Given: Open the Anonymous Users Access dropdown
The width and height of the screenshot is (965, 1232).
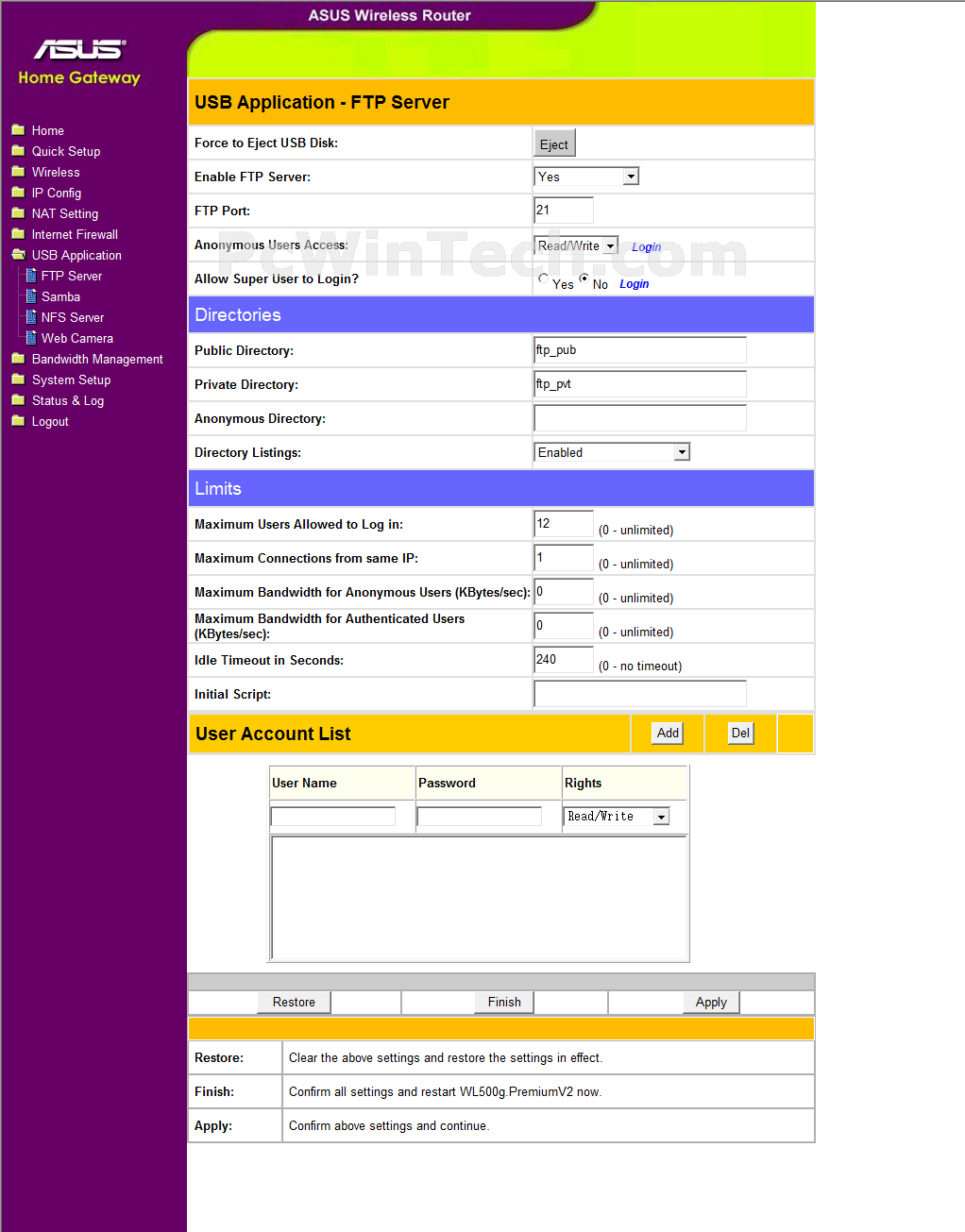Looking at the screenshot, I should click(x=576, y=245).
